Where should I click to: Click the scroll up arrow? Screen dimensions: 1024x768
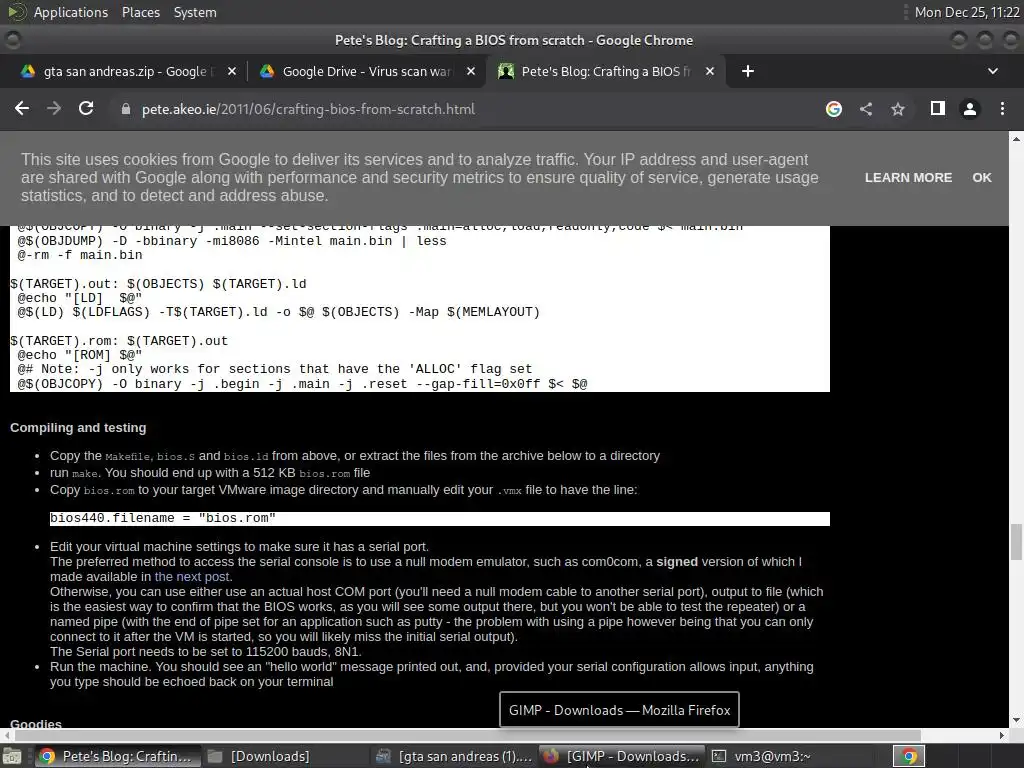pyautogui.click(x=1016, y=139)
